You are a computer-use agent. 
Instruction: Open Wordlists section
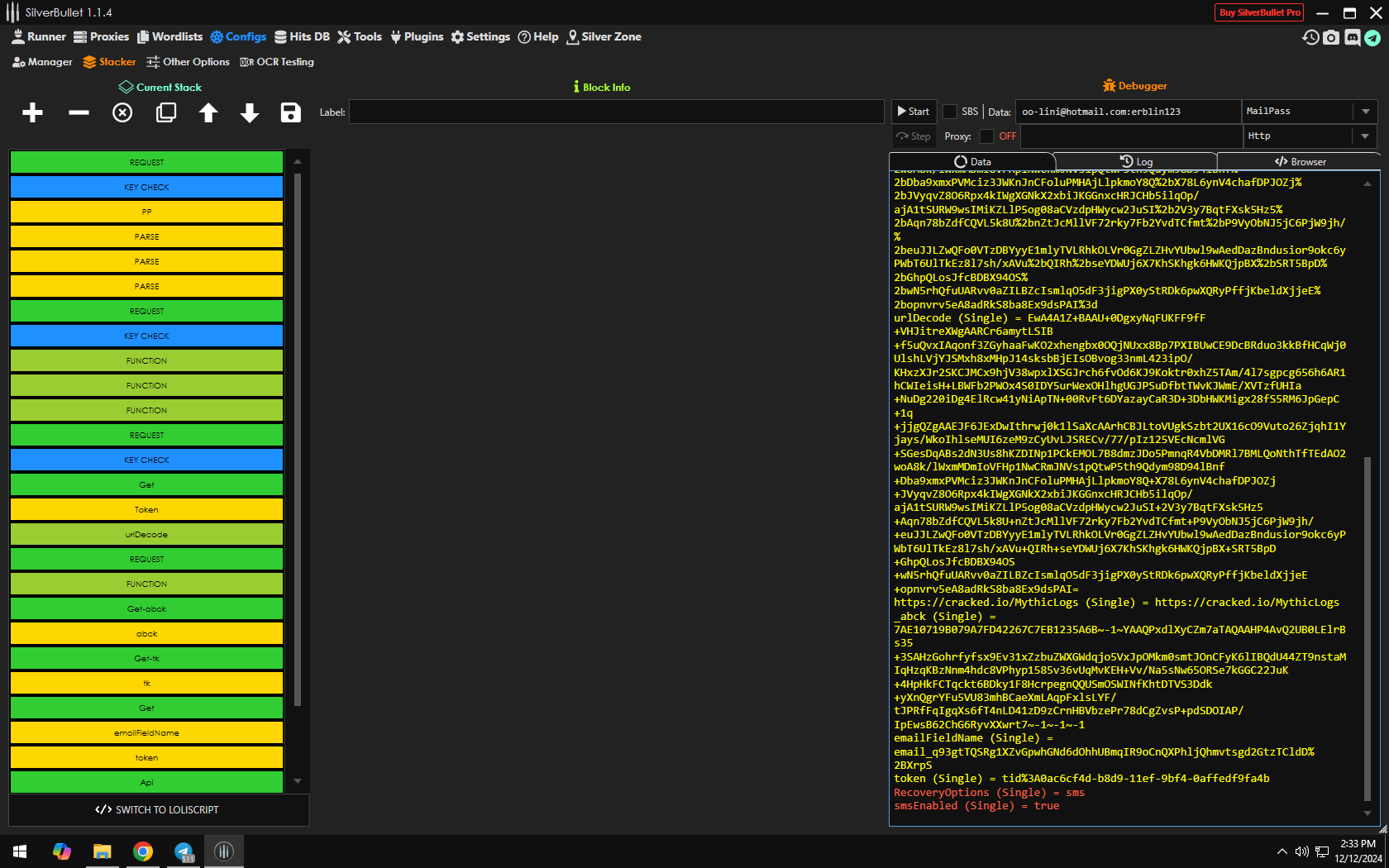coord(169,36)
